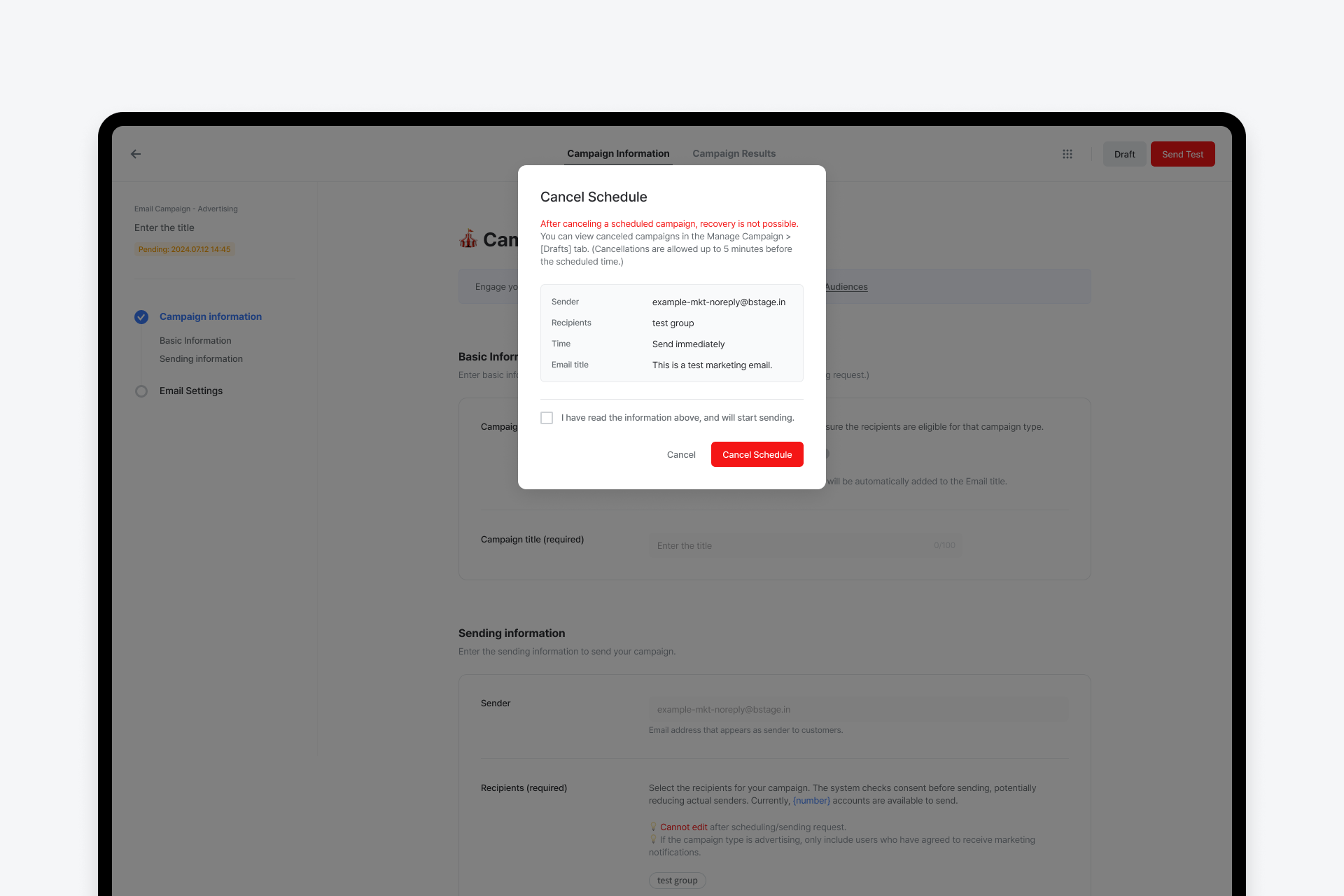
Task: Click the Sending information section heading
Action: [x=512, y=633]
